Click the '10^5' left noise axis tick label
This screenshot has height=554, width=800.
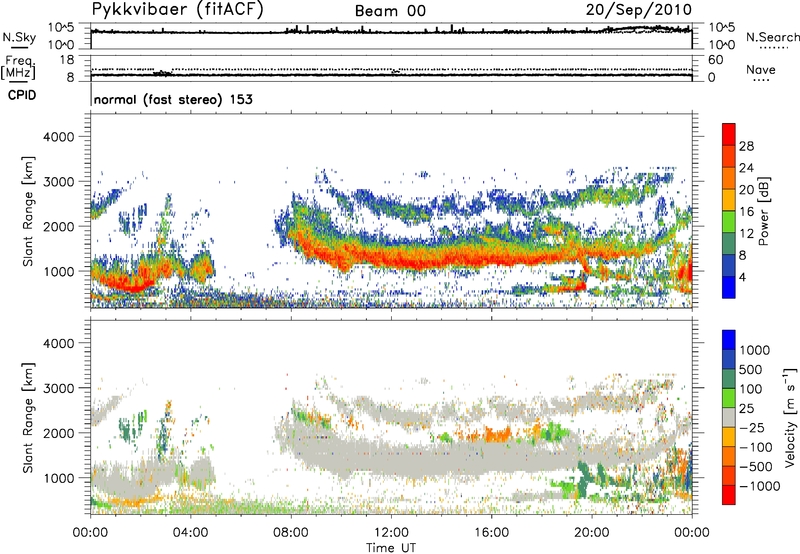point(61,28)
